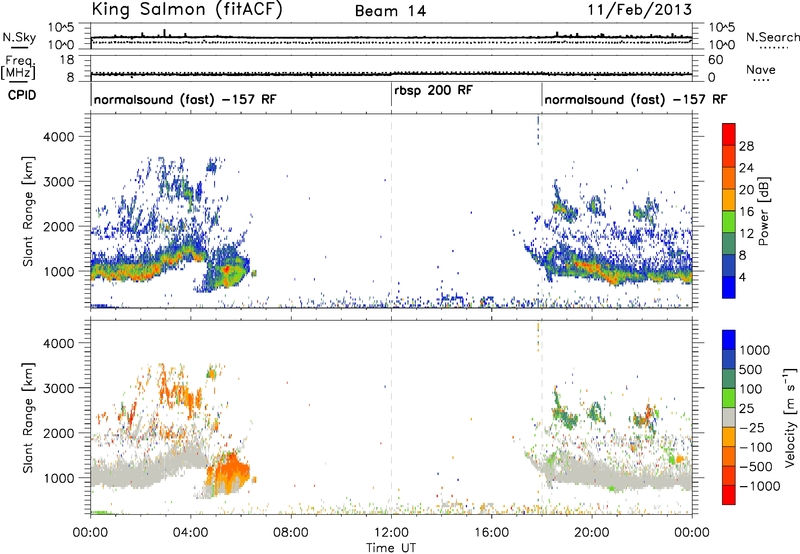Click the "28" power colorbar value
Viewport: 800px width, 554px height.
[x=746, y=146]
